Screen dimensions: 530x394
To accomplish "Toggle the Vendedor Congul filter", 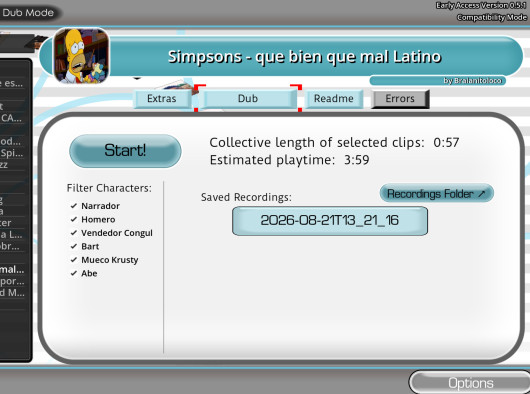I will [112, 233].
